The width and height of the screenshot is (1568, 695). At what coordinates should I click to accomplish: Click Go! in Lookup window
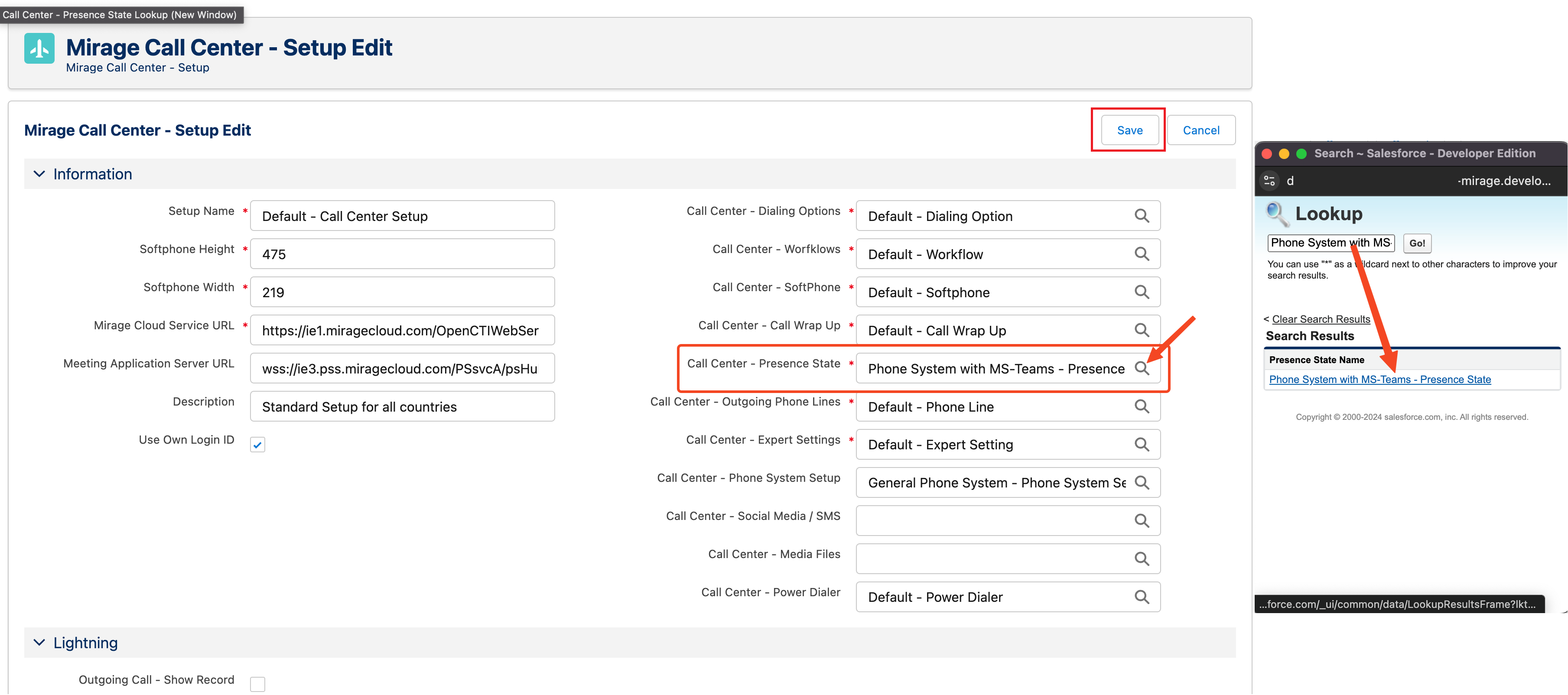(1417, 243)
